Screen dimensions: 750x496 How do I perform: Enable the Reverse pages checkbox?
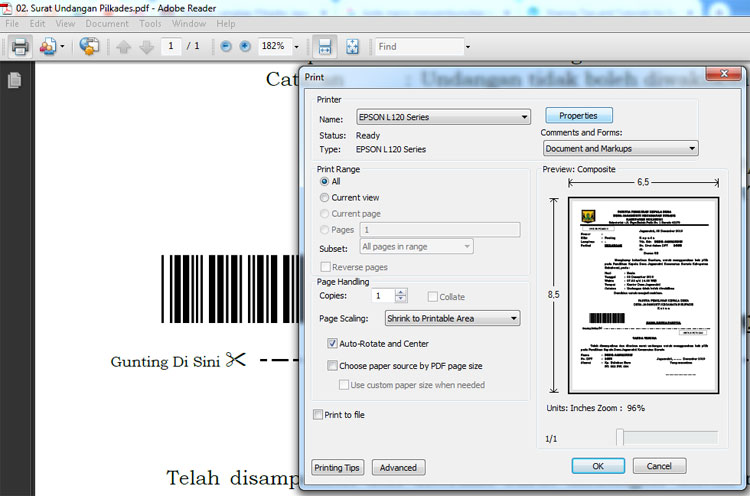tap(326, 266)
